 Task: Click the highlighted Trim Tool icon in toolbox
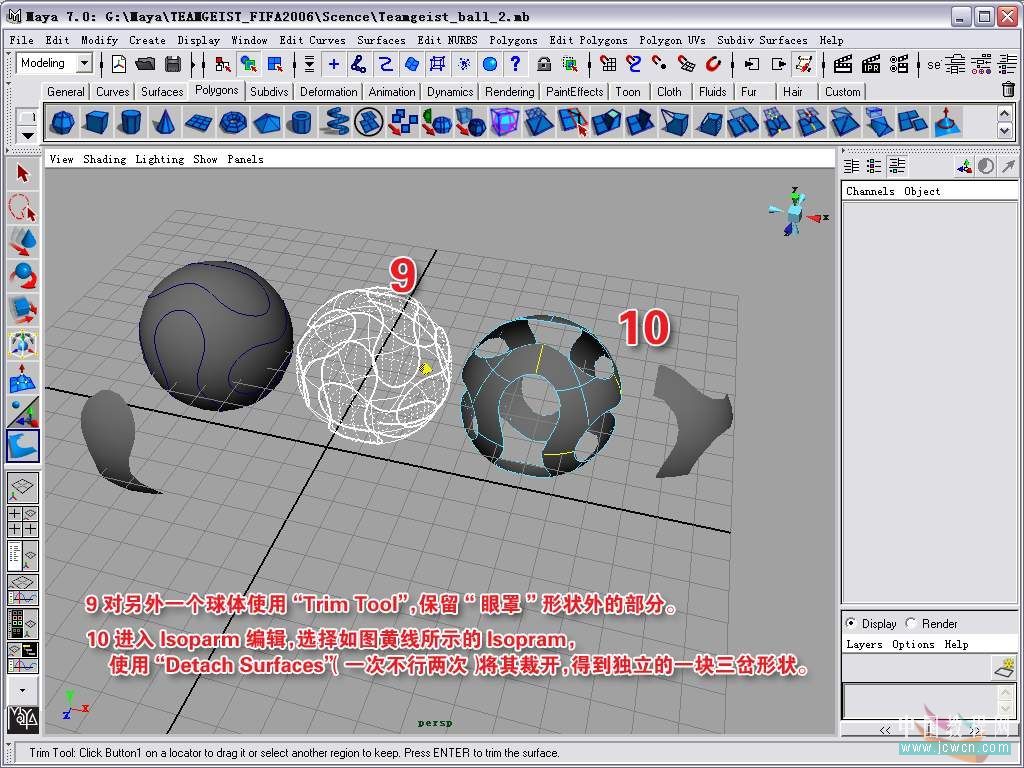pos(23,446)
